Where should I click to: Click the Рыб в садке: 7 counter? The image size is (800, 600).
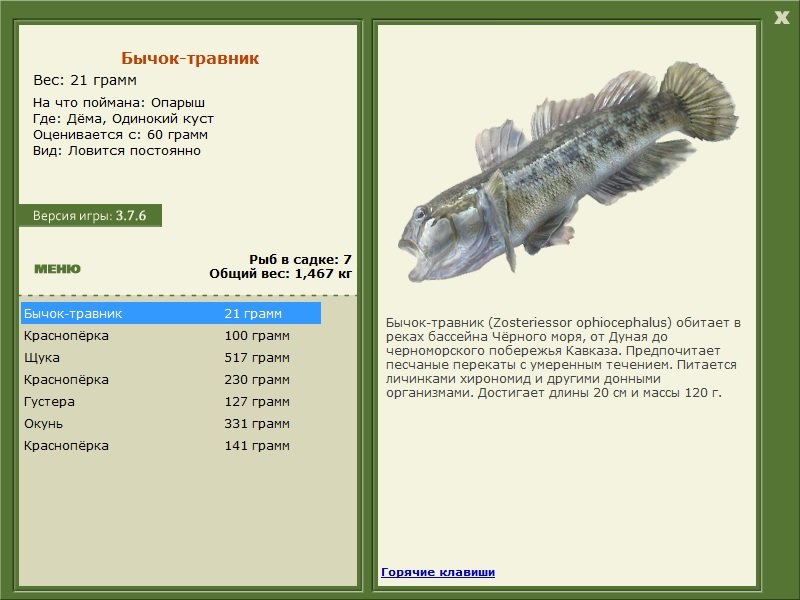(301, 260)
